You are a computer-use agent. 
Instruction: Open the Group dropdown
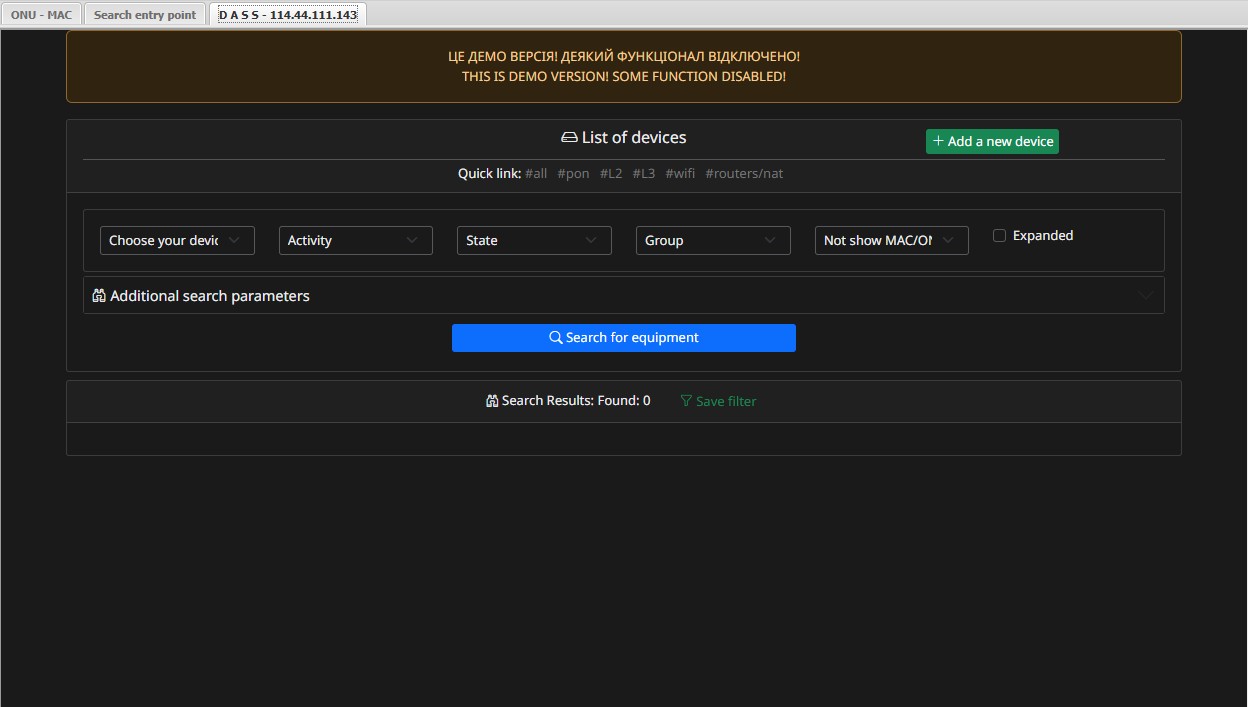712,241
